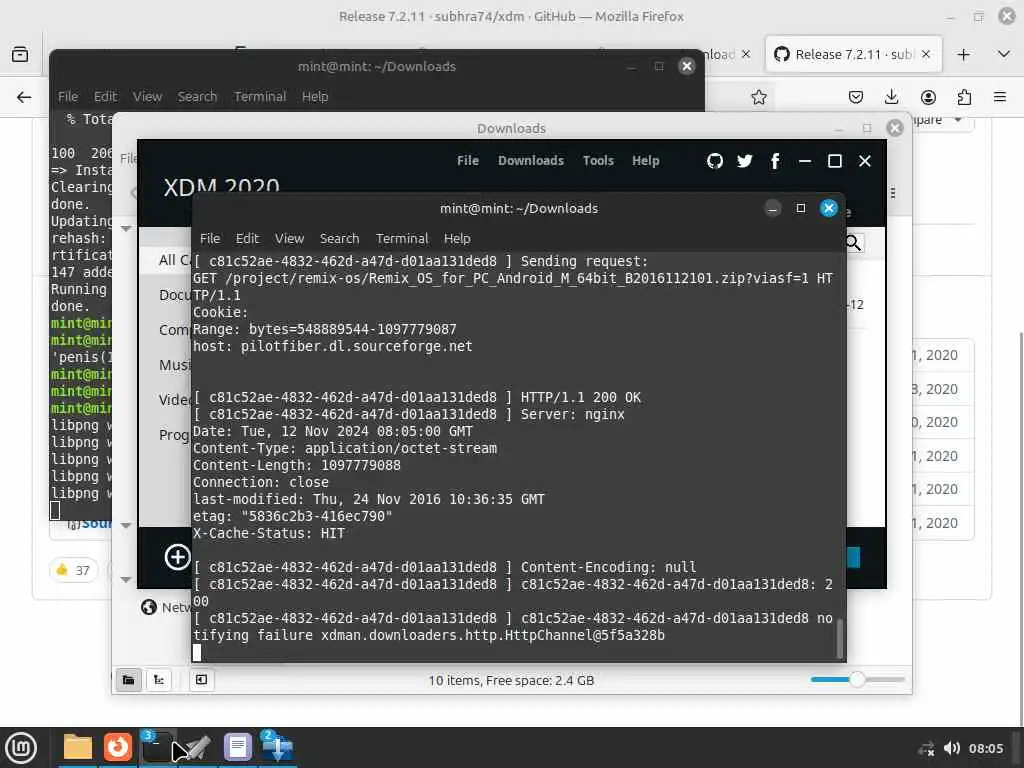
Task: Open the XDM Facebook icon
Action: (x=775, y=161)
